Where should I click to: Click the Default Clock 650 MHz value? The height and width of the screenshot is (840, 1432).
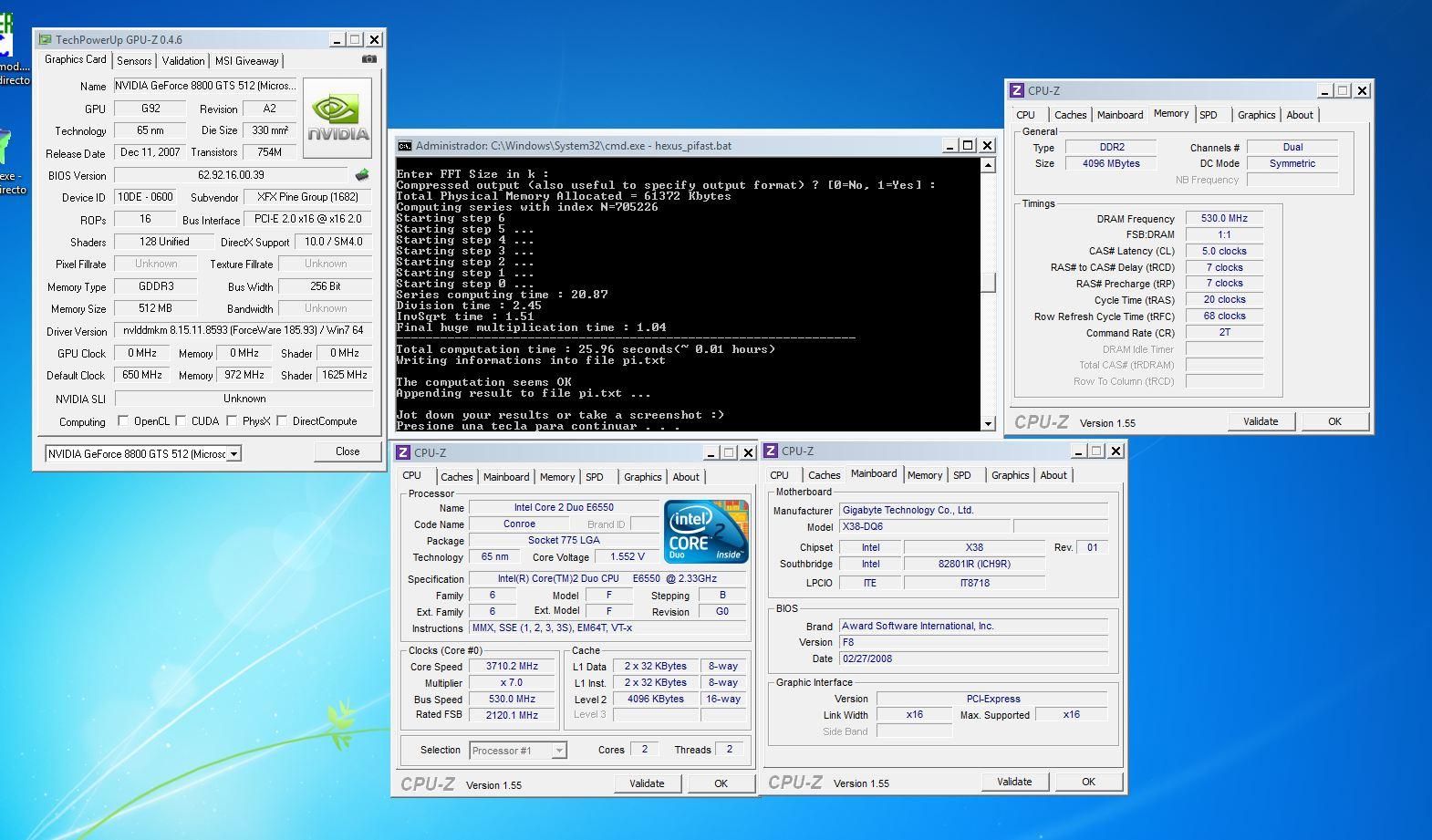[x=142, y=375]
